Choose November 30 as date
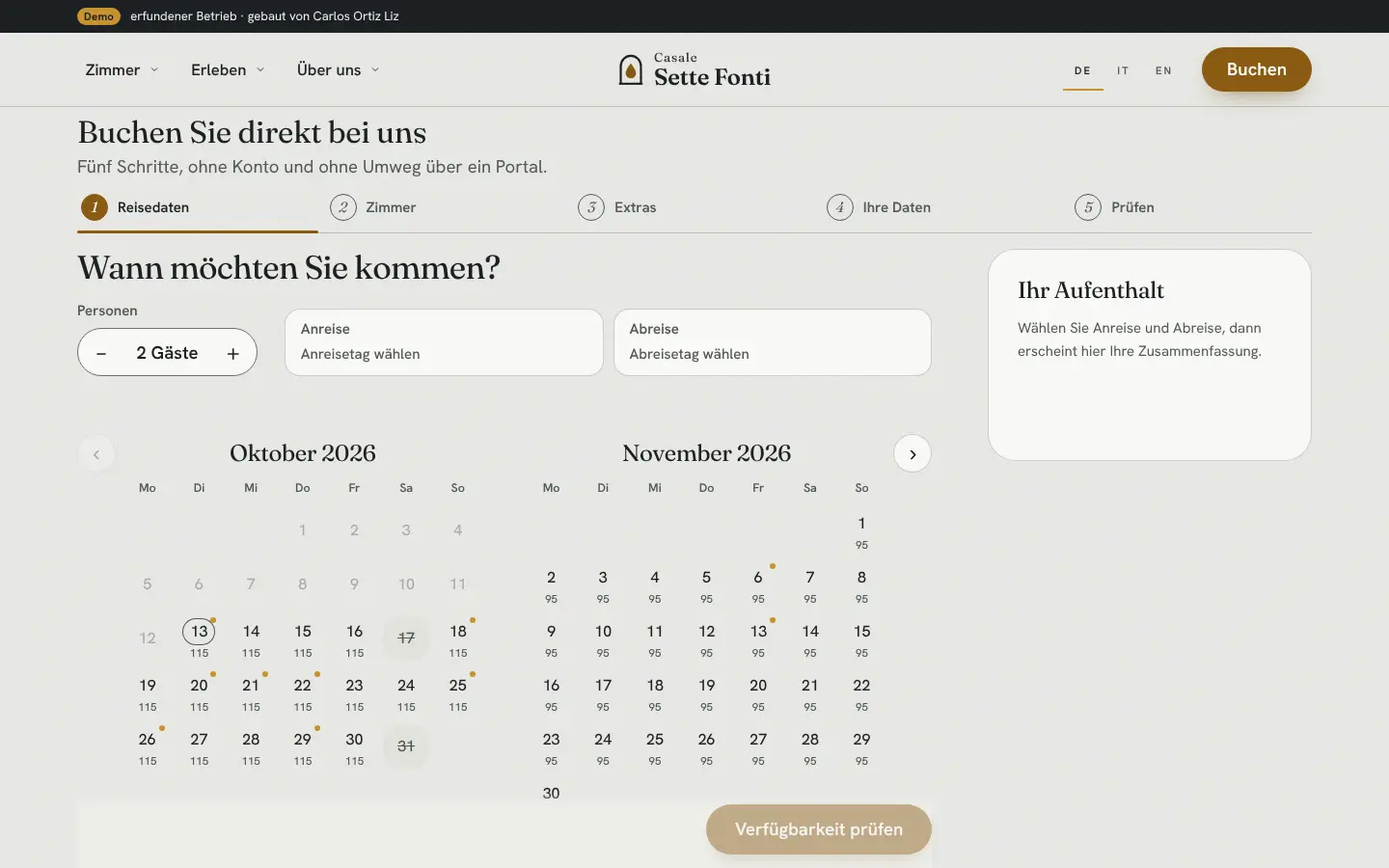Image resolution: width=1389 pixels, height=868 pixels. (x=551, y=795)
